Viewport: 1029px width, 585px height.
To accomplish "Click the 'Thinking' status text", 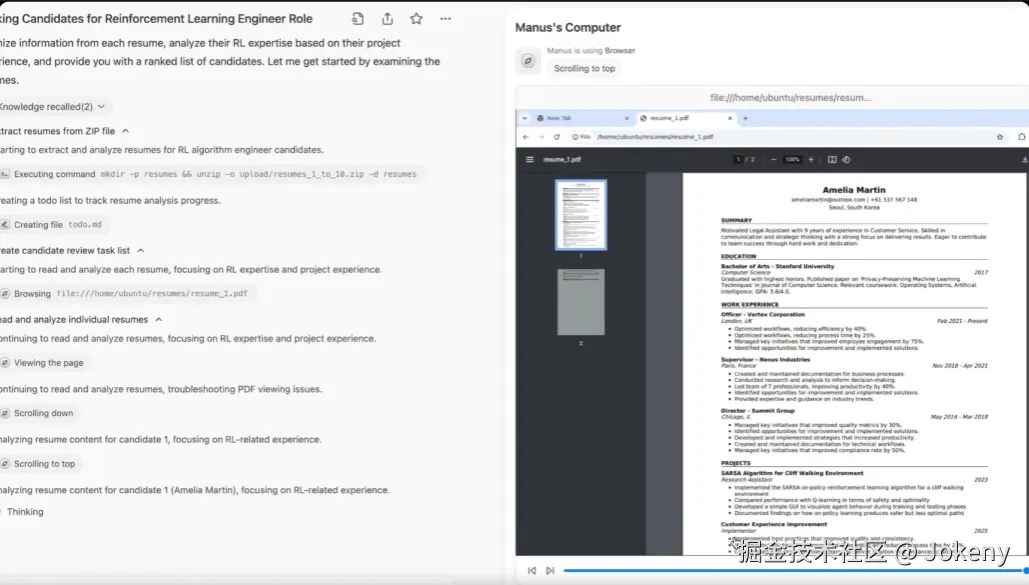I will tap(25, 512).
